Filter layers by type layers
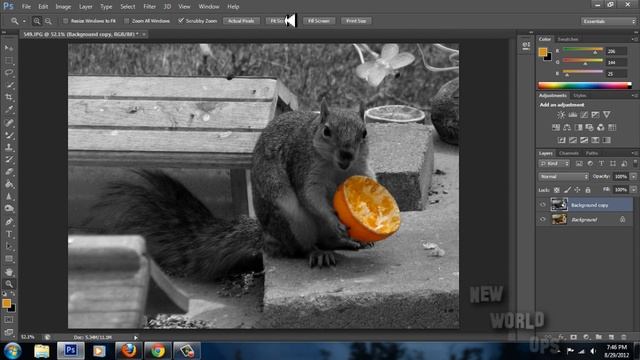Viewport: 640px width, 360px height. 601,164
